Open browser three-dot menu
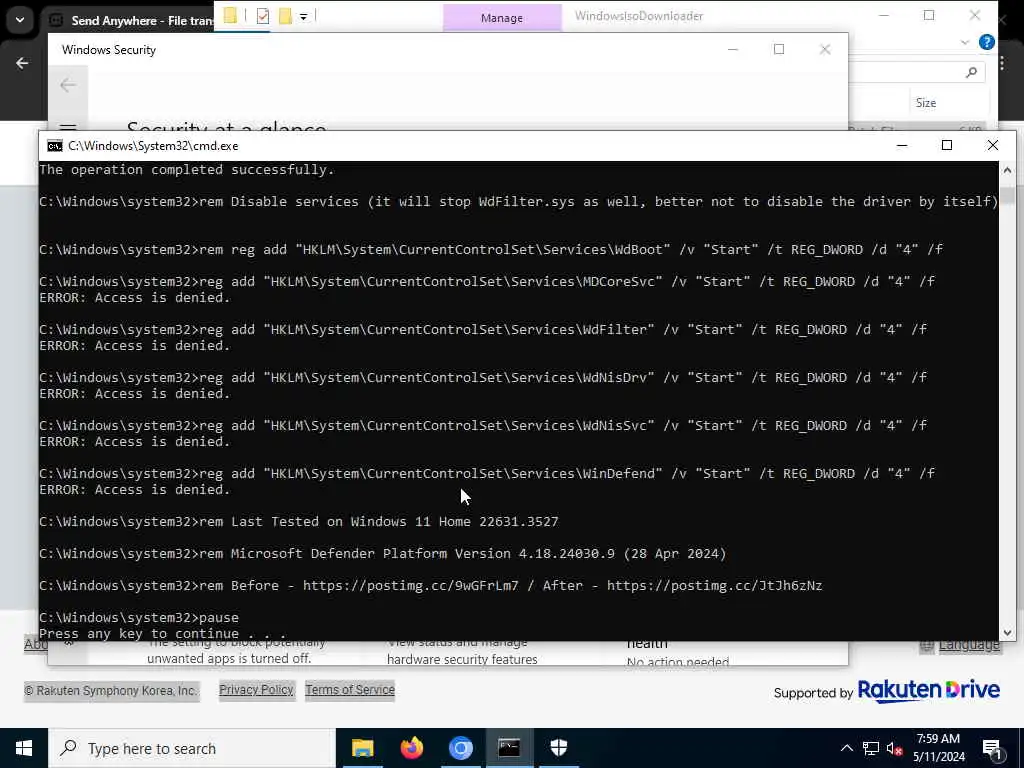 click(1002, 63)
